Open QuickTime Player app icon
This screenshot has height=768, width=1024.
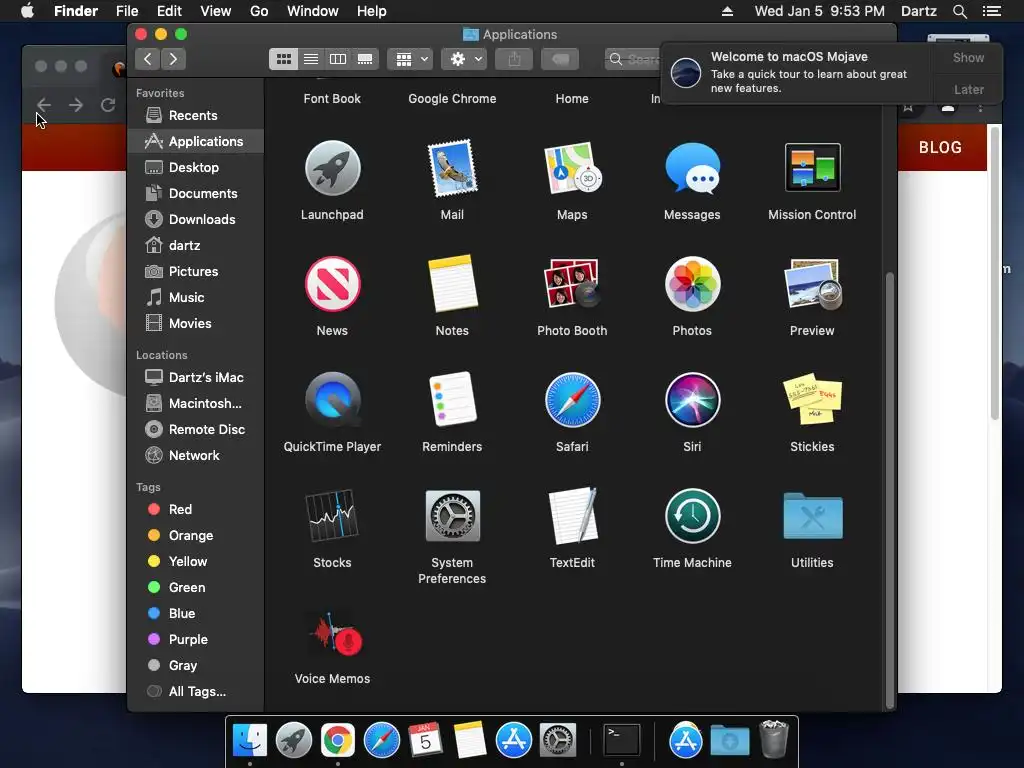coord(332,400)
